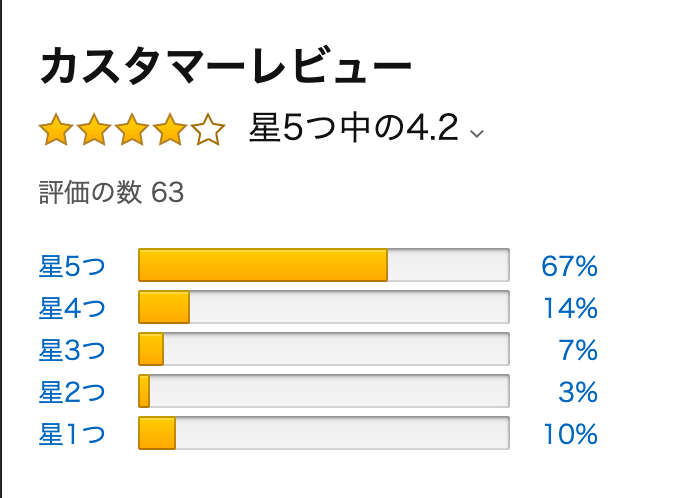Viewport: 688px width, 498px height.
Task: Click the third filled star icon
Action: (x=132, y=129)
